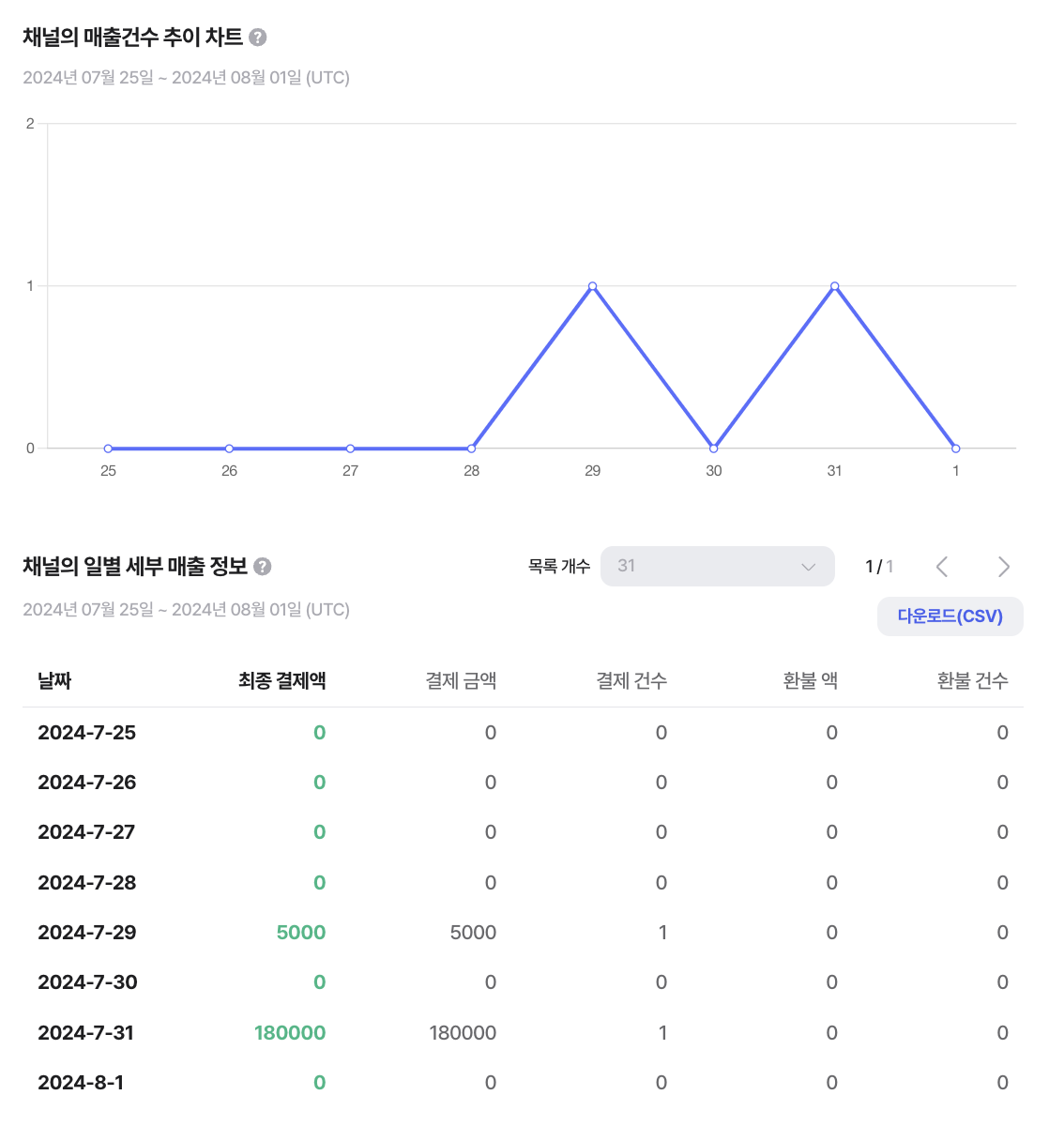Select the 2024-7-28 date cell
This screenshot has width=1064, height=1141.
click(87, 883)
